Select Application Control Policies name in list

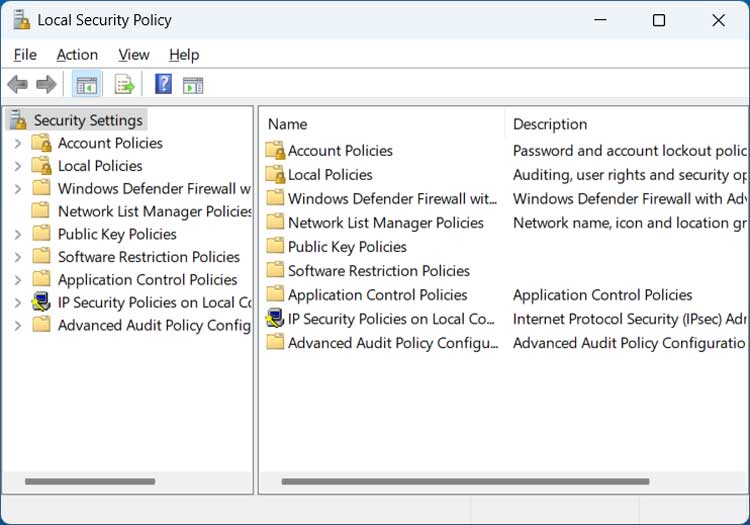[x=377, y=295]
